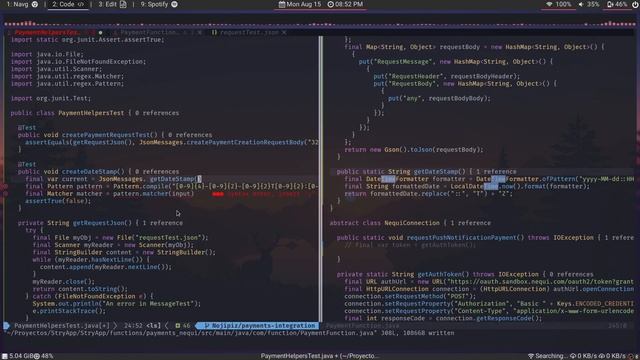Click assertTrue(false) line
This screenshot has height=360, width=640.
58,201
